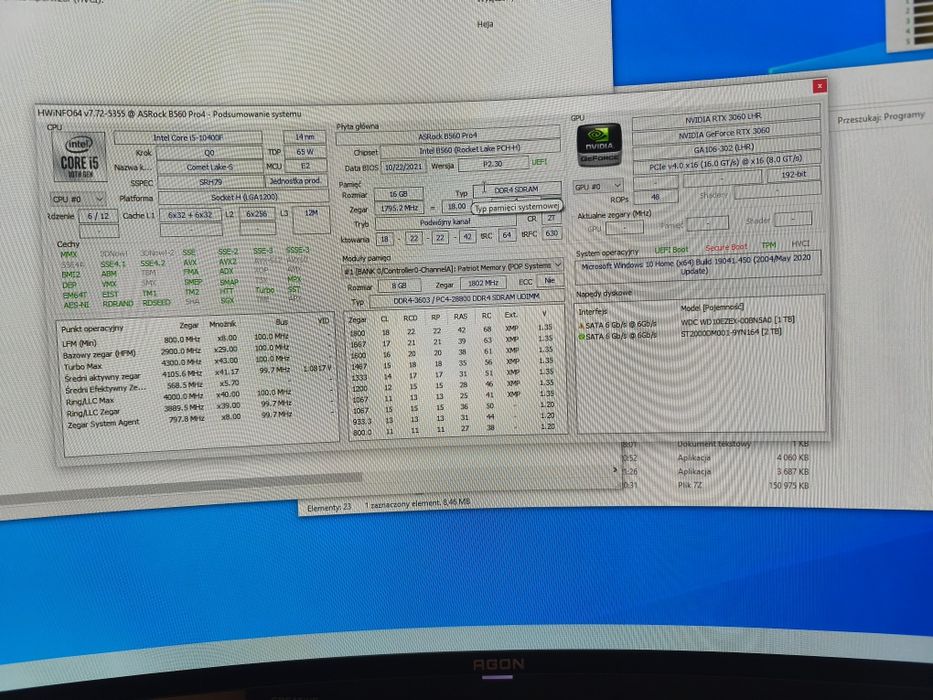Click the '14 nm' process value

(304, 137)
